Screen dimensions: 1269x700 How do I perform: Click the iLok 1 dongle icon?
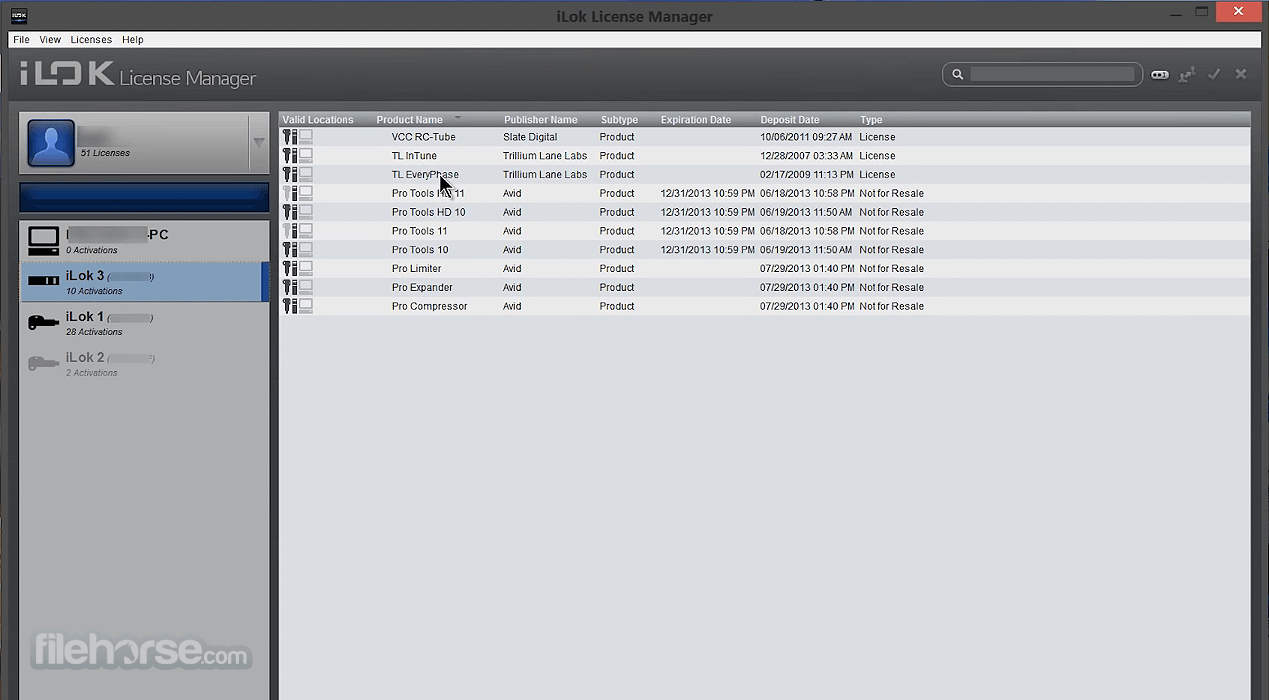click(43, 322)
